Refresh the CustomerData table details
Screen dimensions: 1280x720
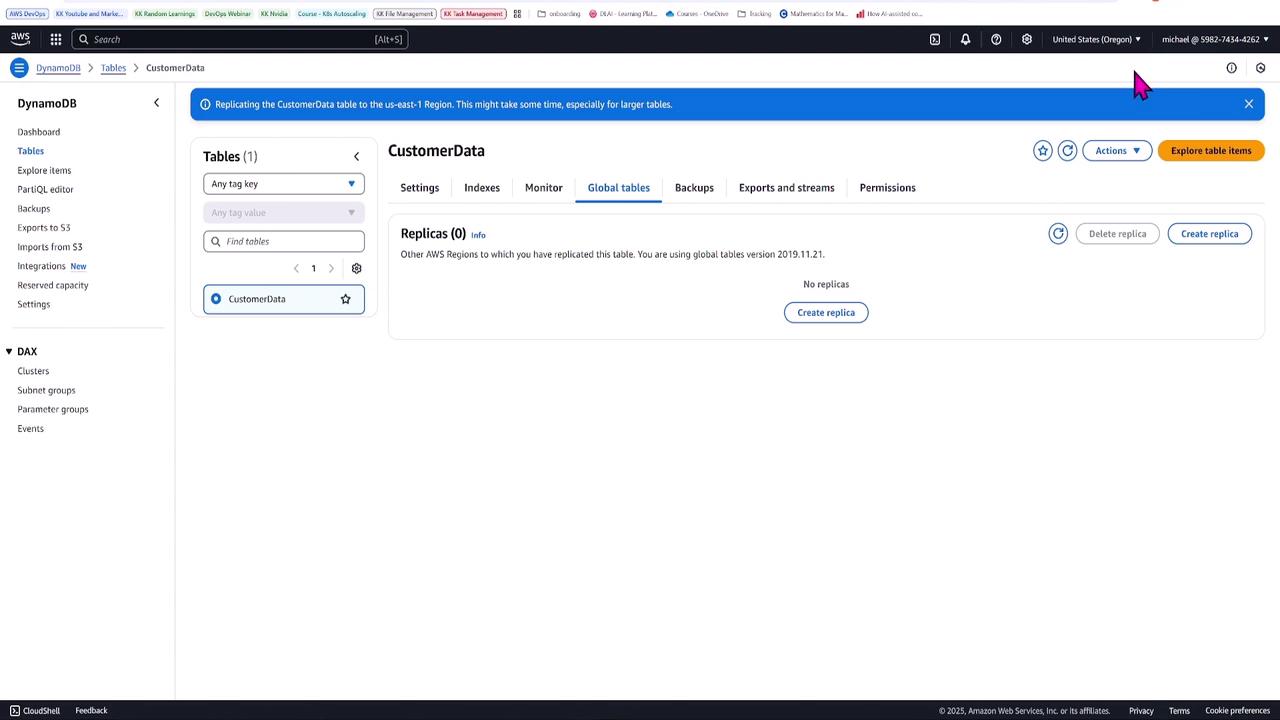1067,151
